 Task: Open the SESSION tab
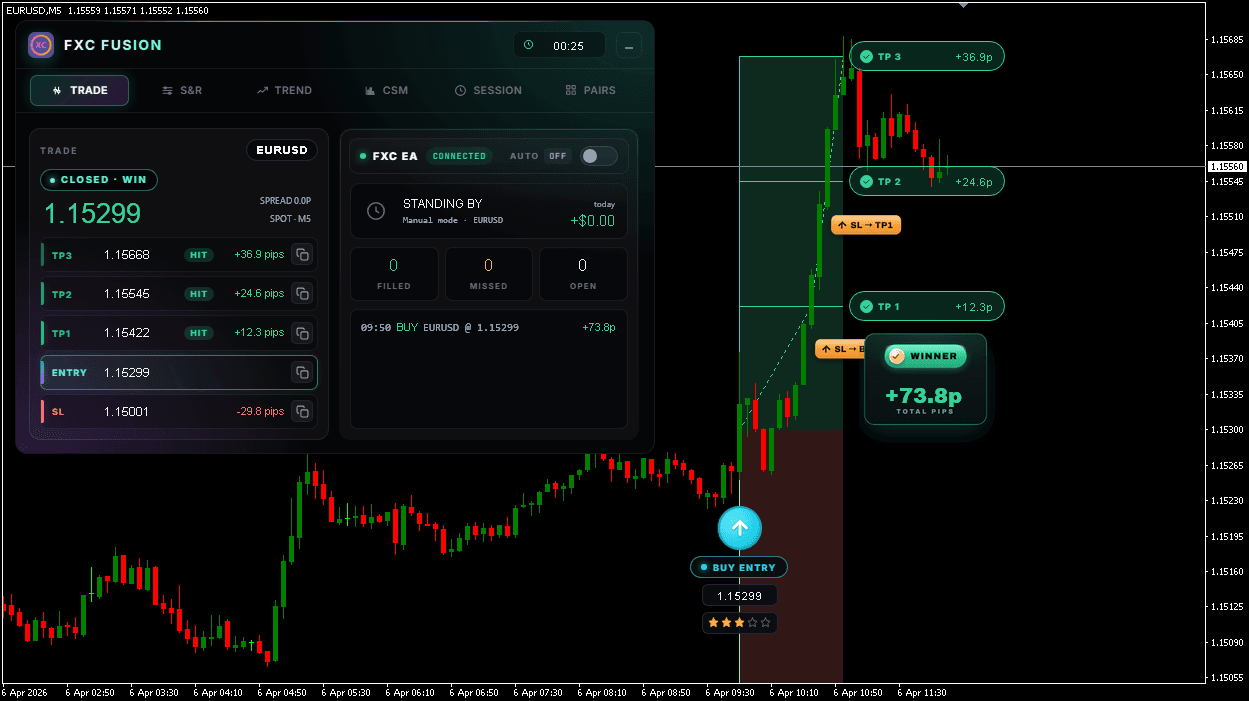point(488,90)
